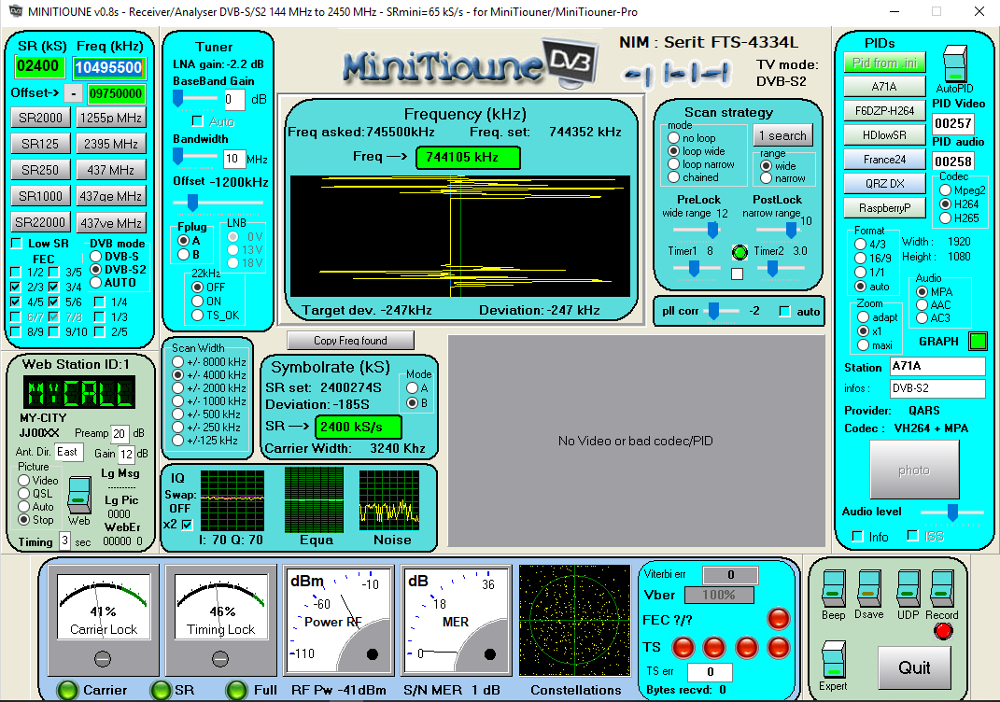The height and width of the screenshot is (702, 1000).
Task: Click the France24 PID preset
Action: click(885, 159)
